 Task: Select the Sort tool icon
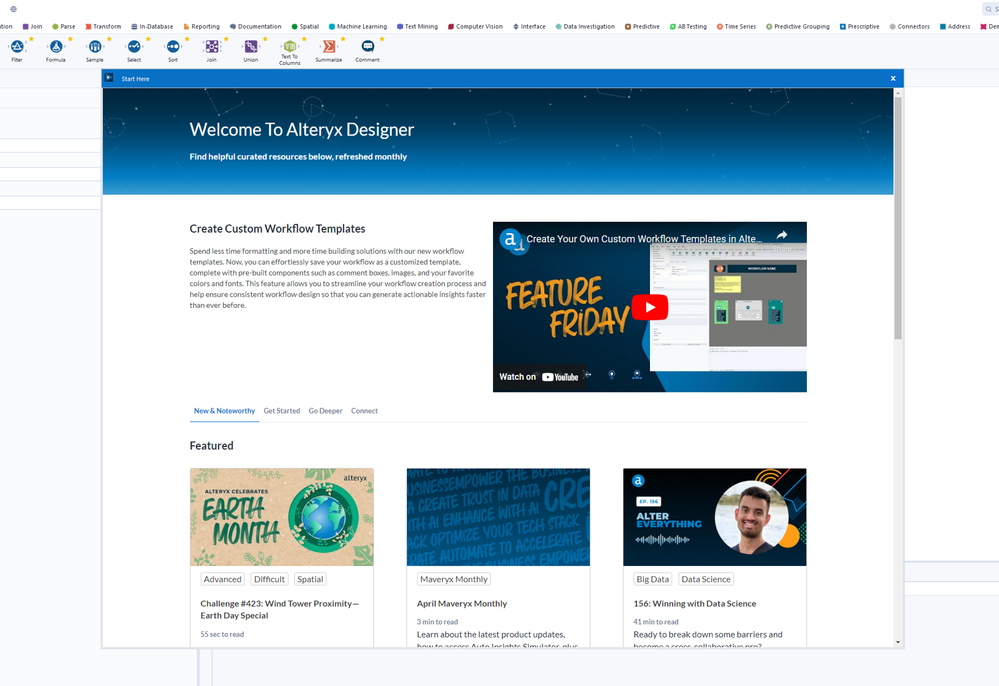(x=173, y=46)
